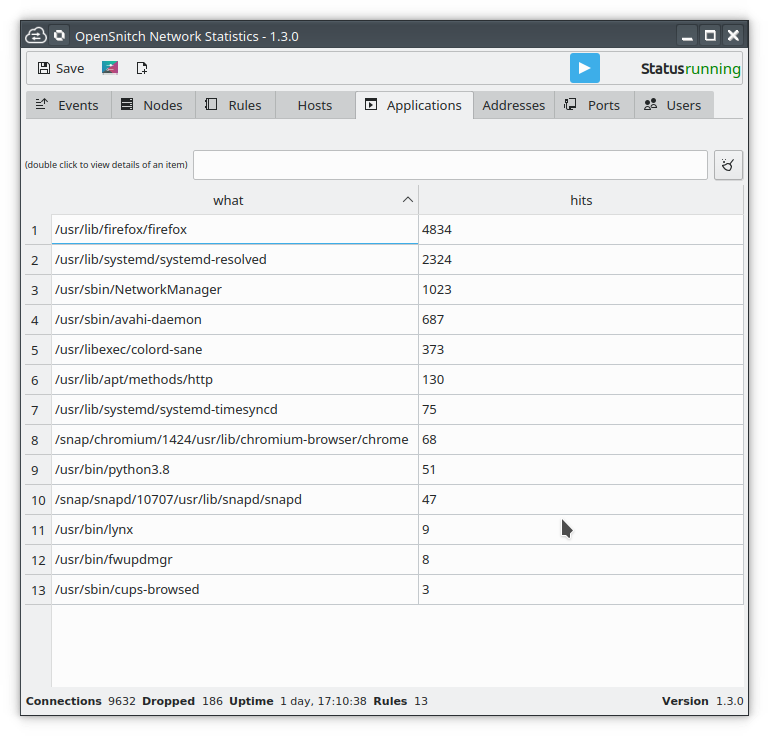Open the Hosts tab
Image resolution: width=769 pixels, height=736 pixels.
click(315, 105)
